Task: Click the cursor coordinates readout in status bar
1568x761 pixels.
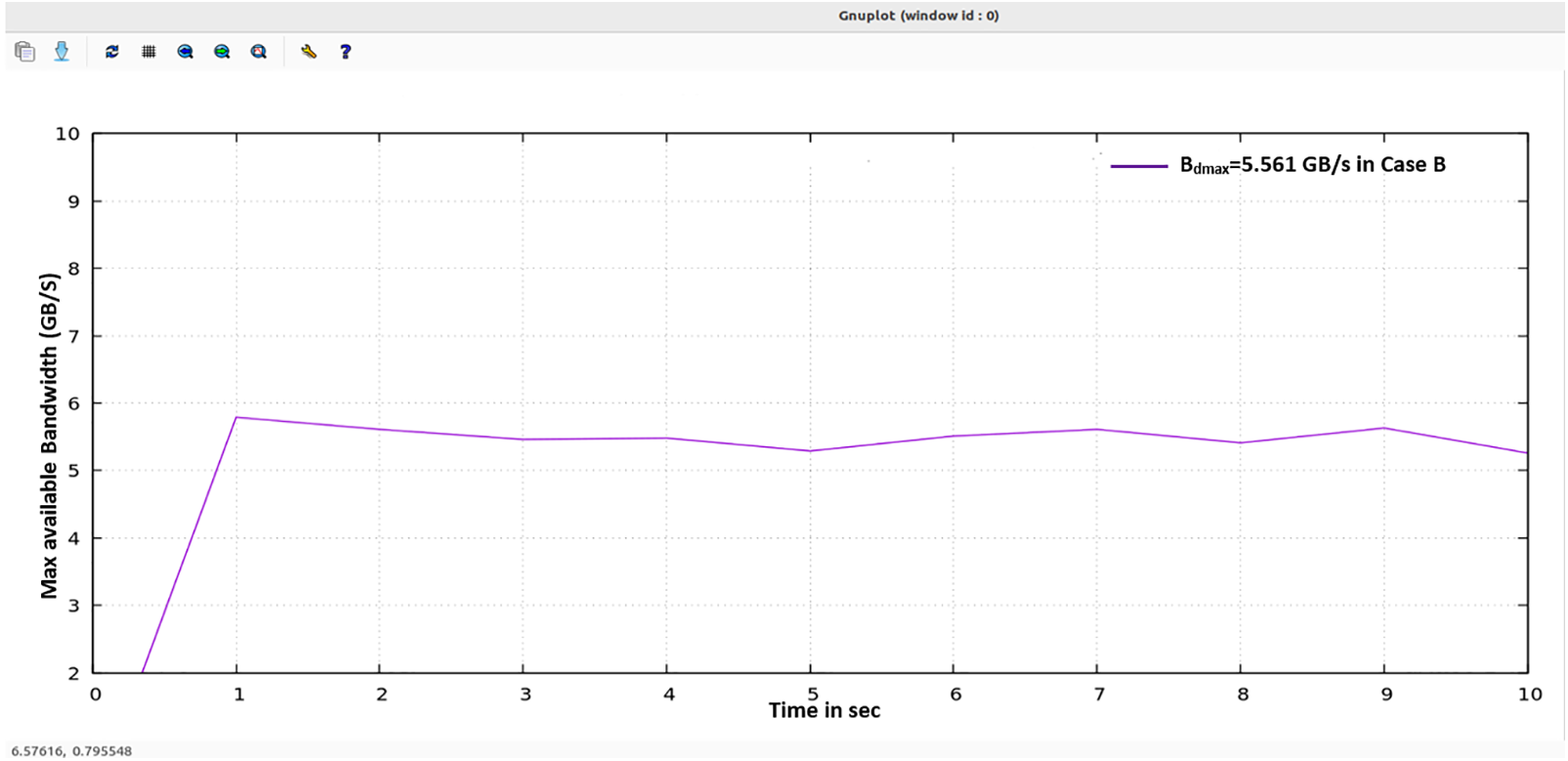Action: pyautogui.click(x=71, y=750)
